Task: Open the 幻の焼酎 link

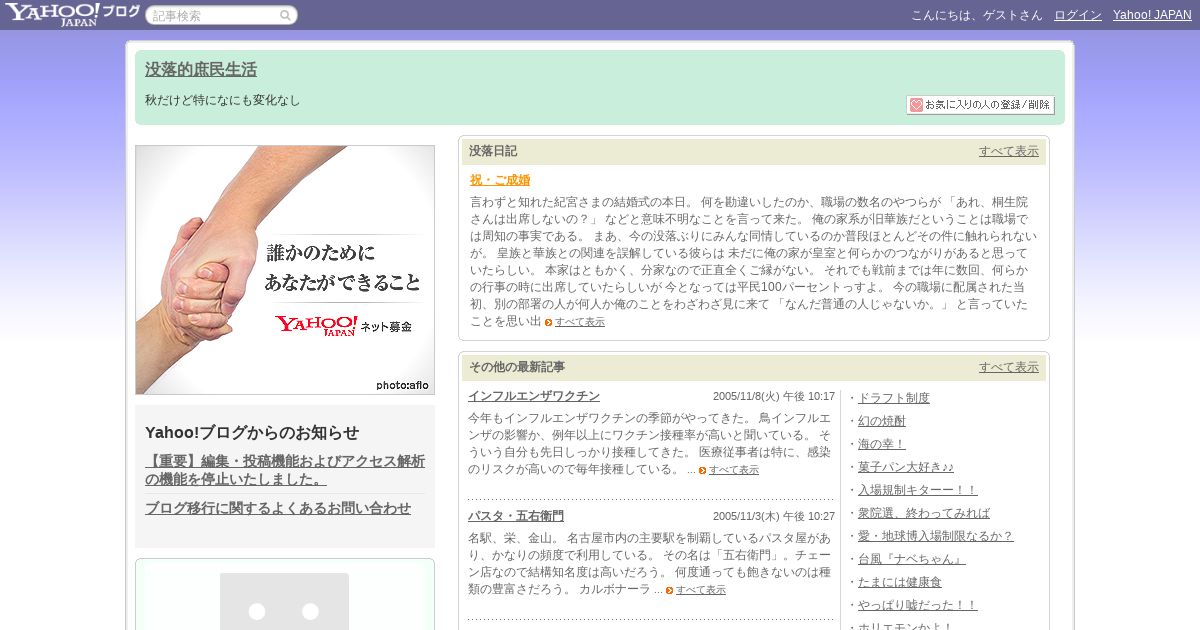Action: pos(882,421)
